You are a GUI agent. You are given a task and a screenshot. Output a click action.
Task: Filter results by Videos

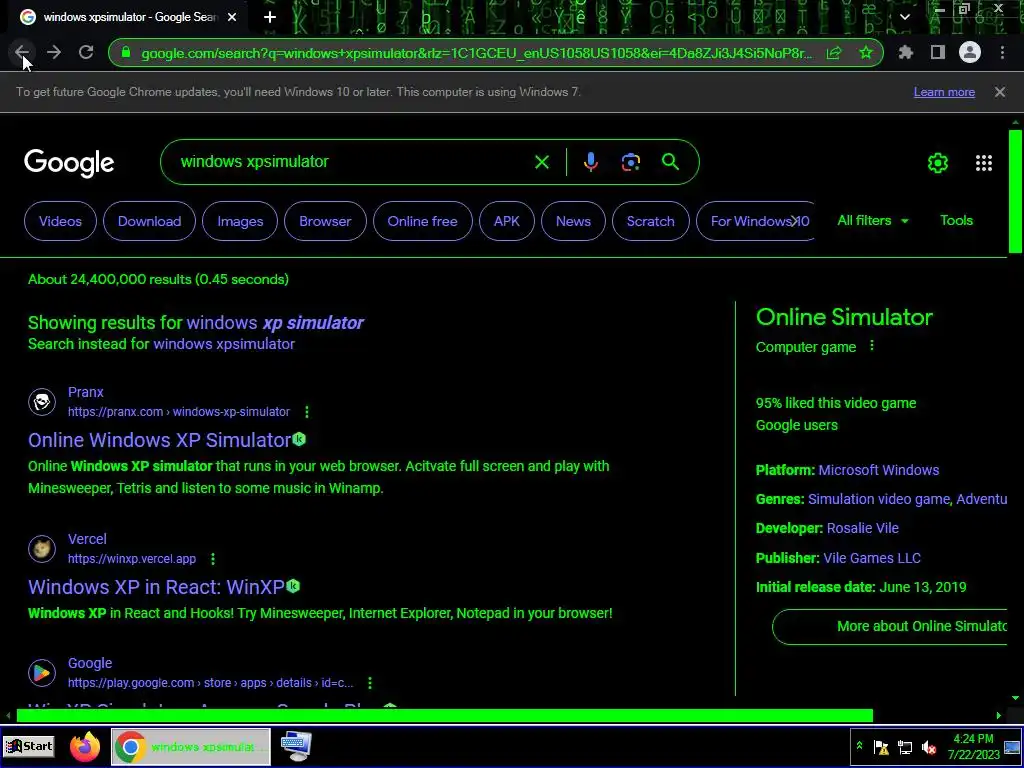pyautogui.click(x=60, y=221)
